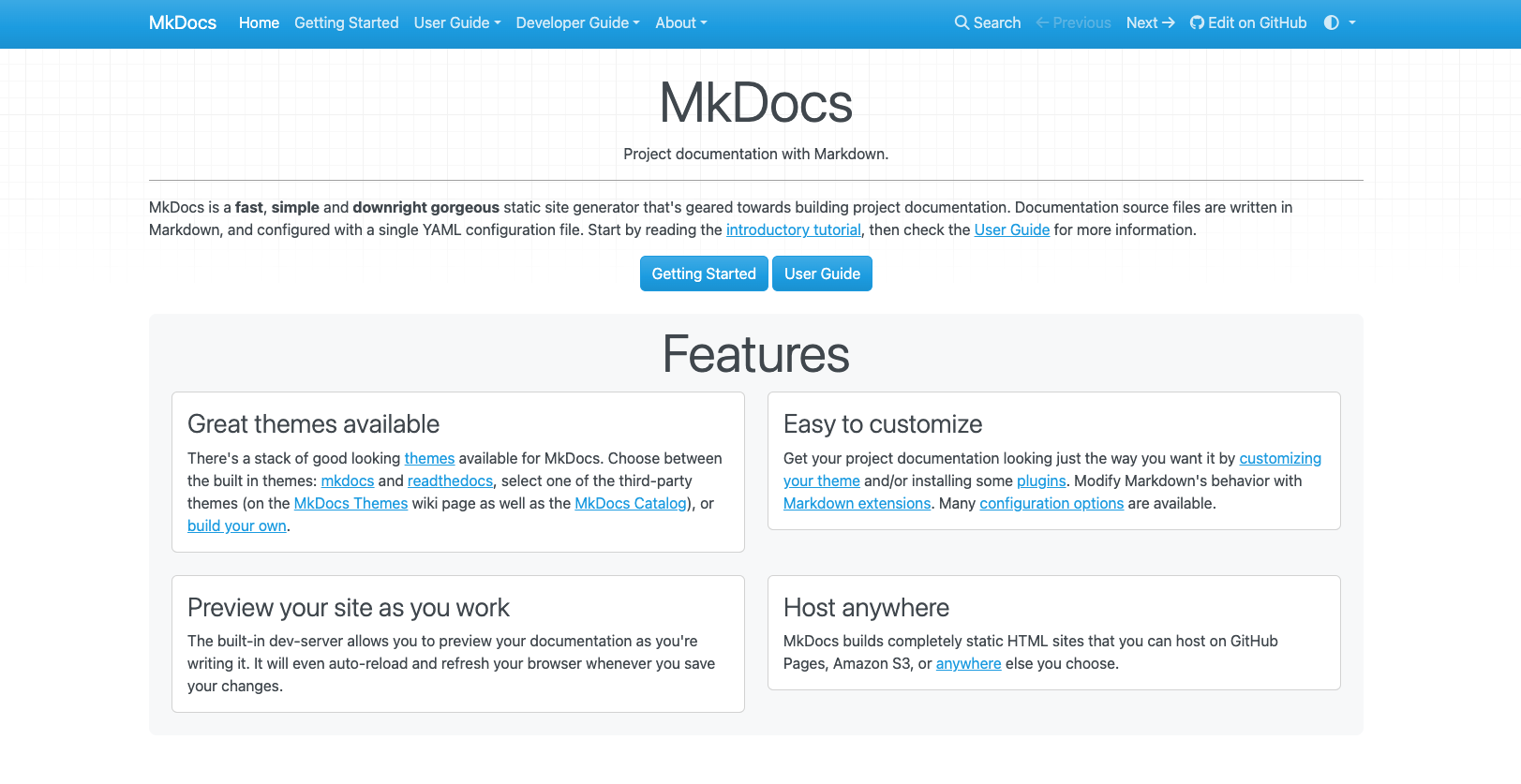1521x784 pixels.
Task: Click the anywhere link under Host anywhere
Action: click(968, 663)
